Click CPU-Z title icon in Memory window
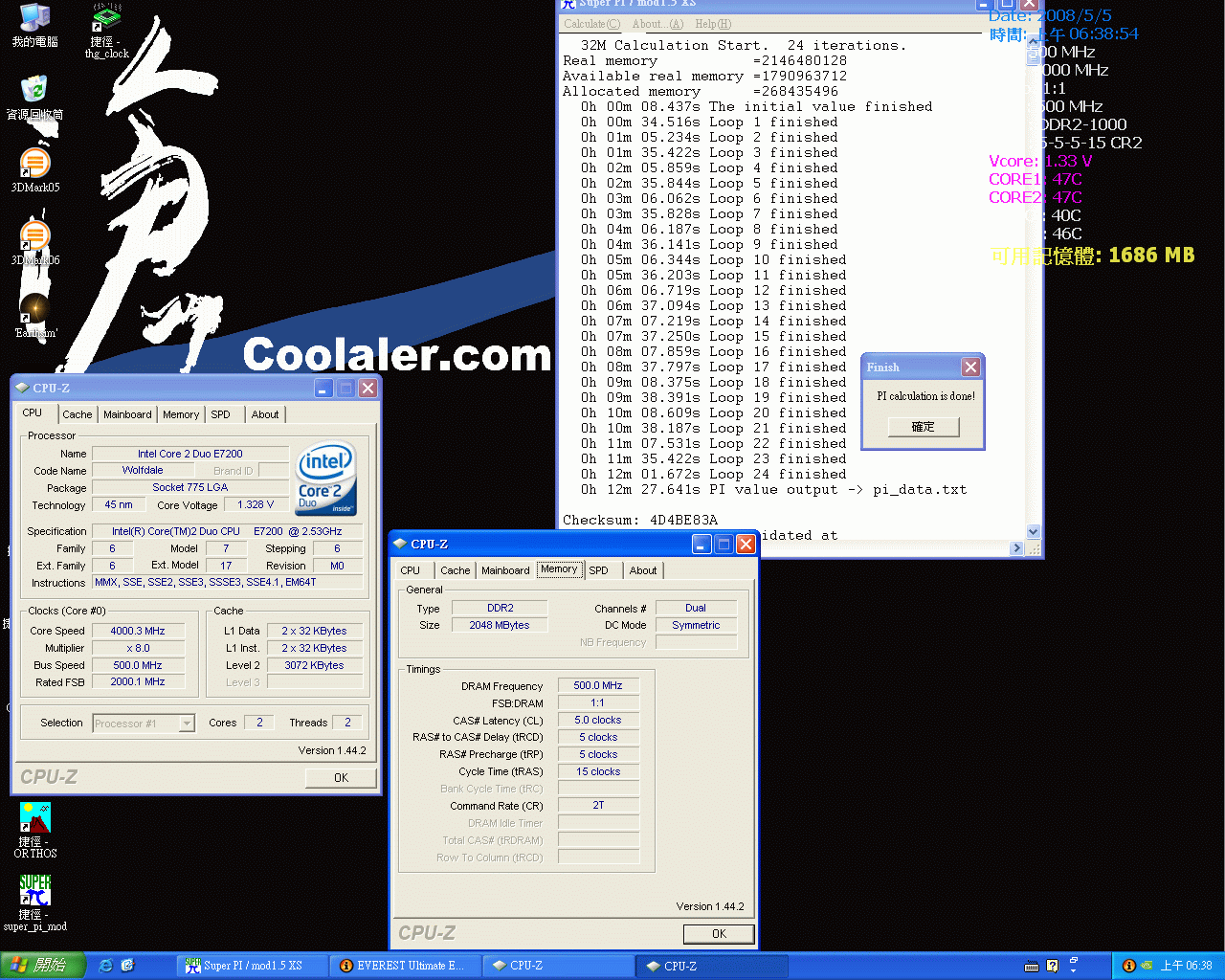The image size is (1225, 980). (x=400, y=544)
